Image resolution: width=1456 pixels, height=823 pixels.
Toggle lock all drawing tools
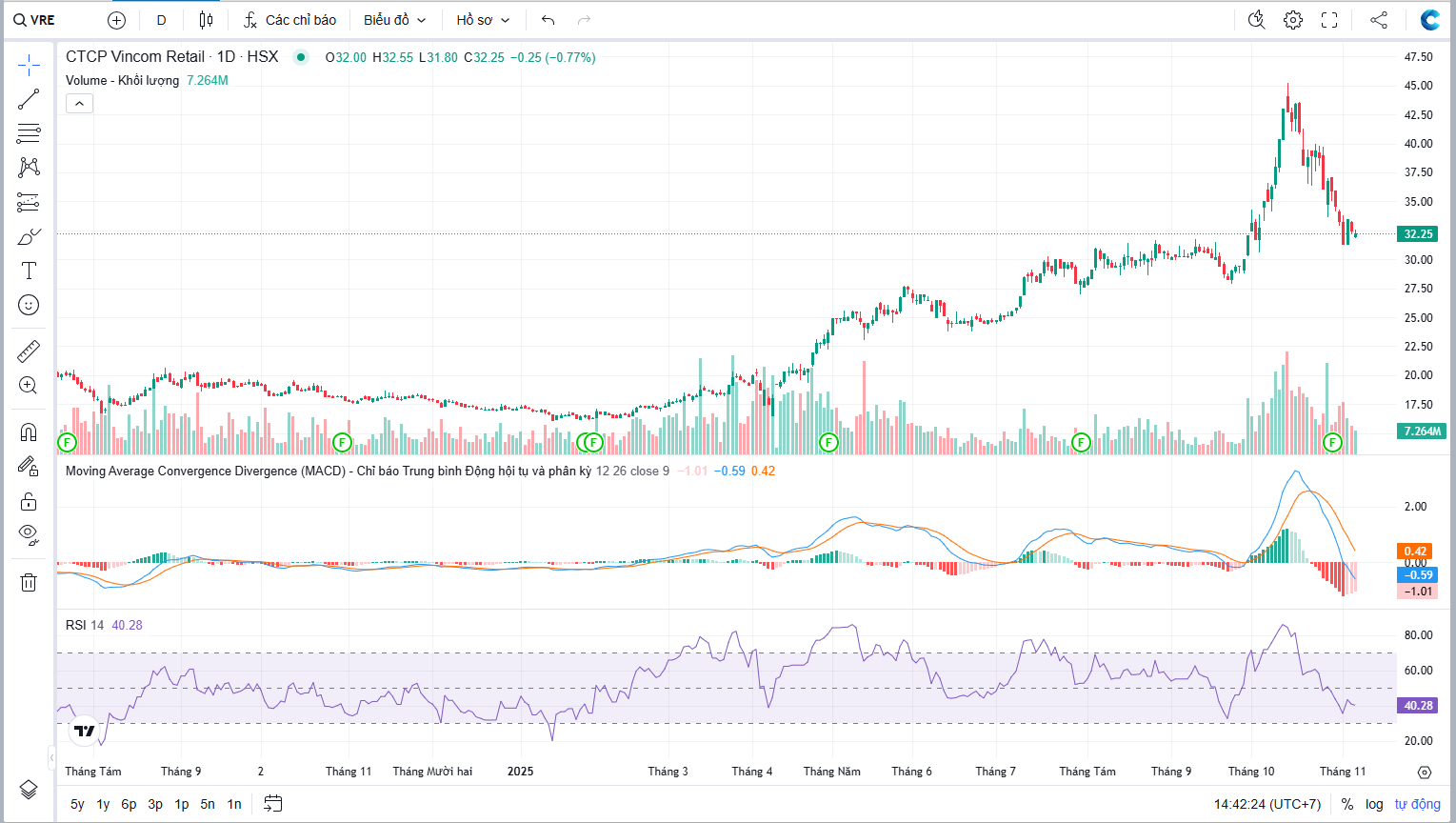click(29, 501)
